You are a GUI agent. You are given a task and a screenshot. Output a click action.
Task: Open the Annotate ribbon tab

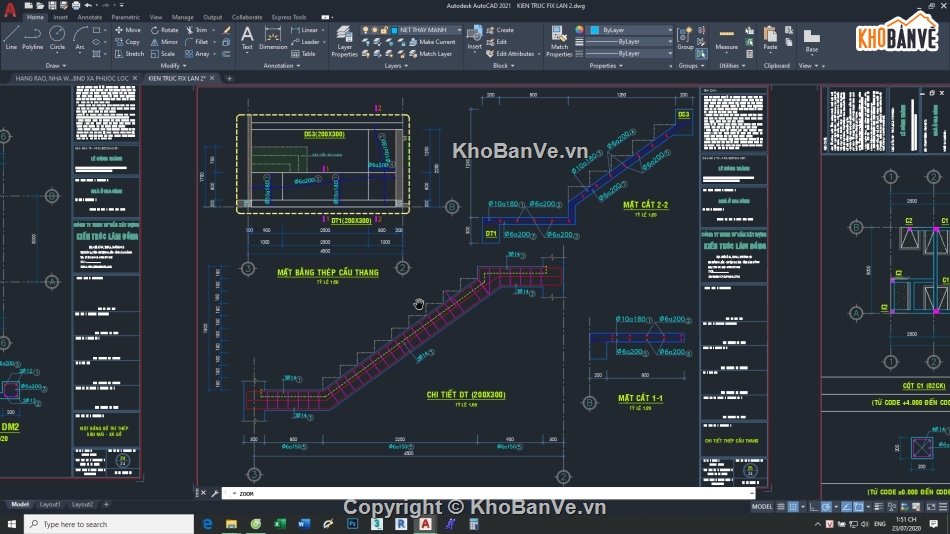[90, 17]
